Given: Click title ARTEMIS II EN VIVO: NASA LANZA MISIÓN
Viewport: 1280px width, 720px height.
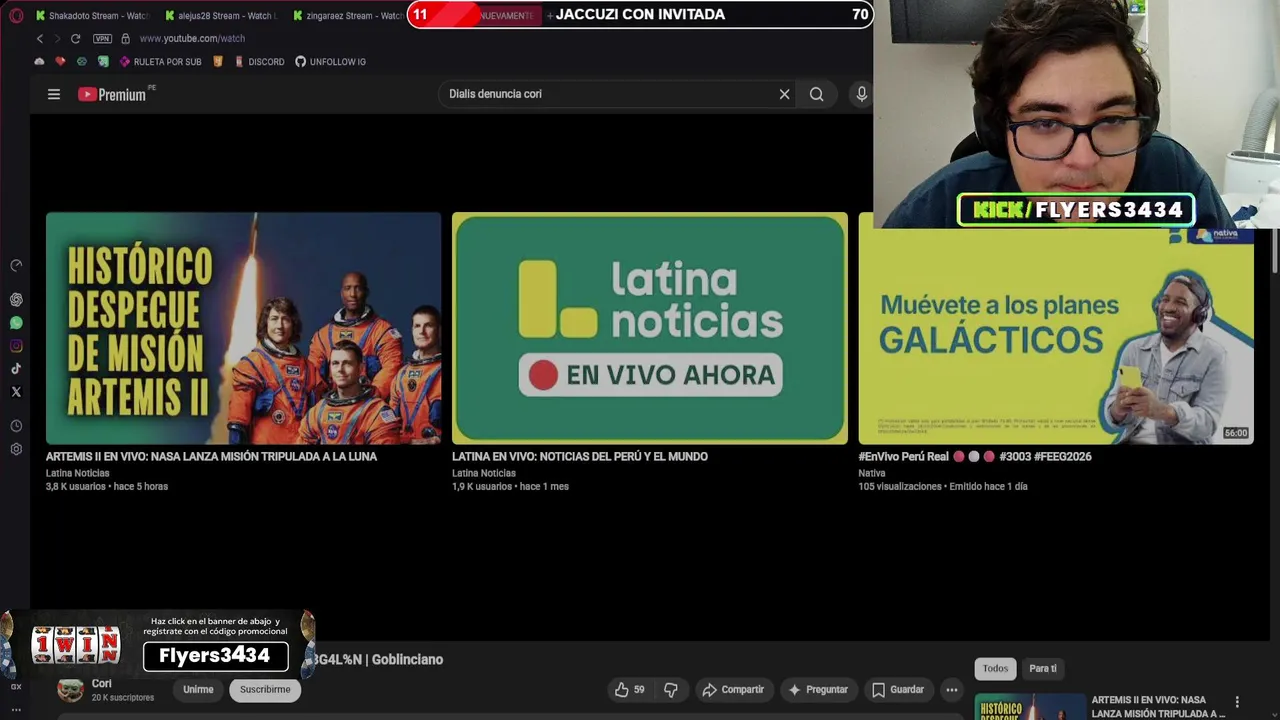Looking at the screenshot, I should 211,456.
